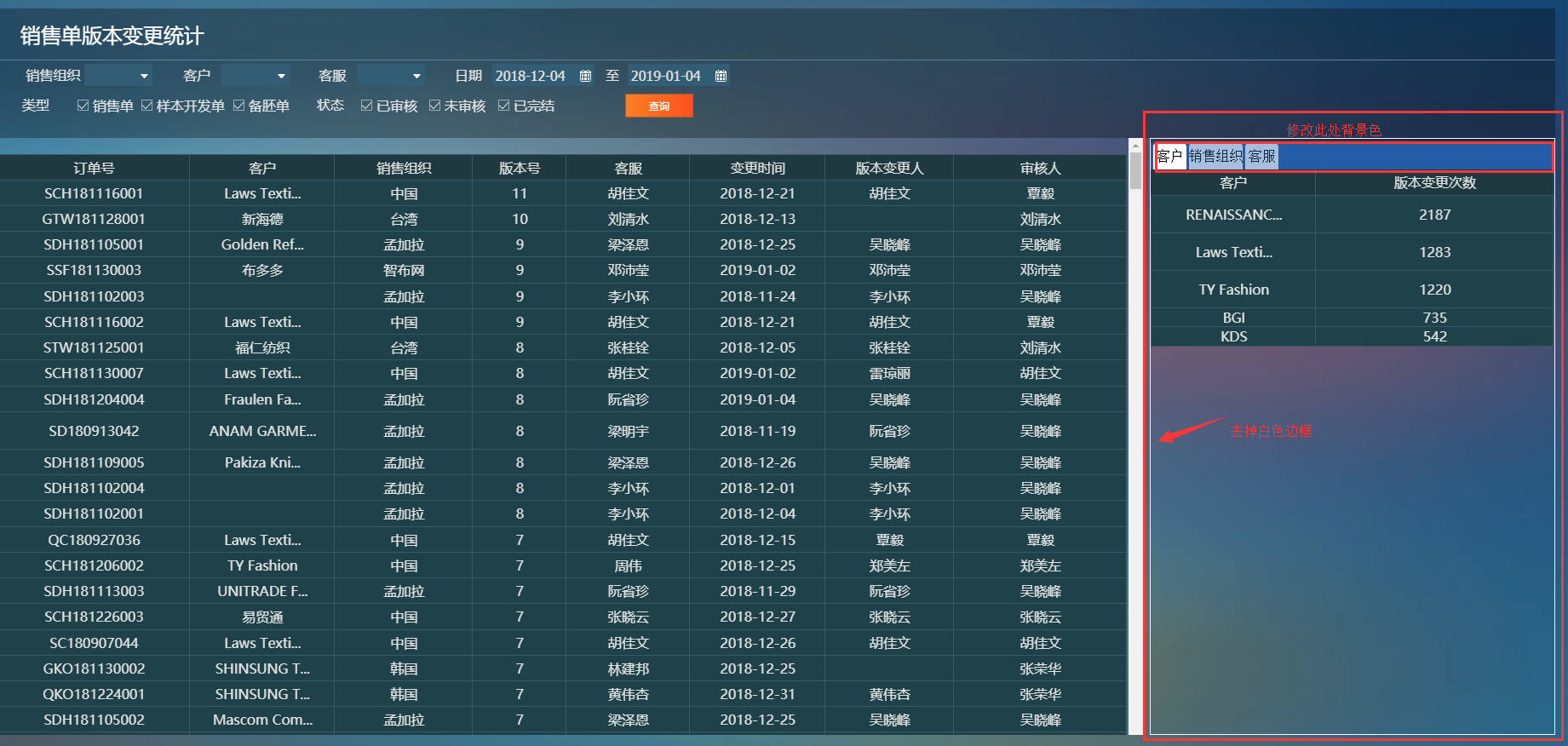Click customer cell Fraulen Fa...

262,399
